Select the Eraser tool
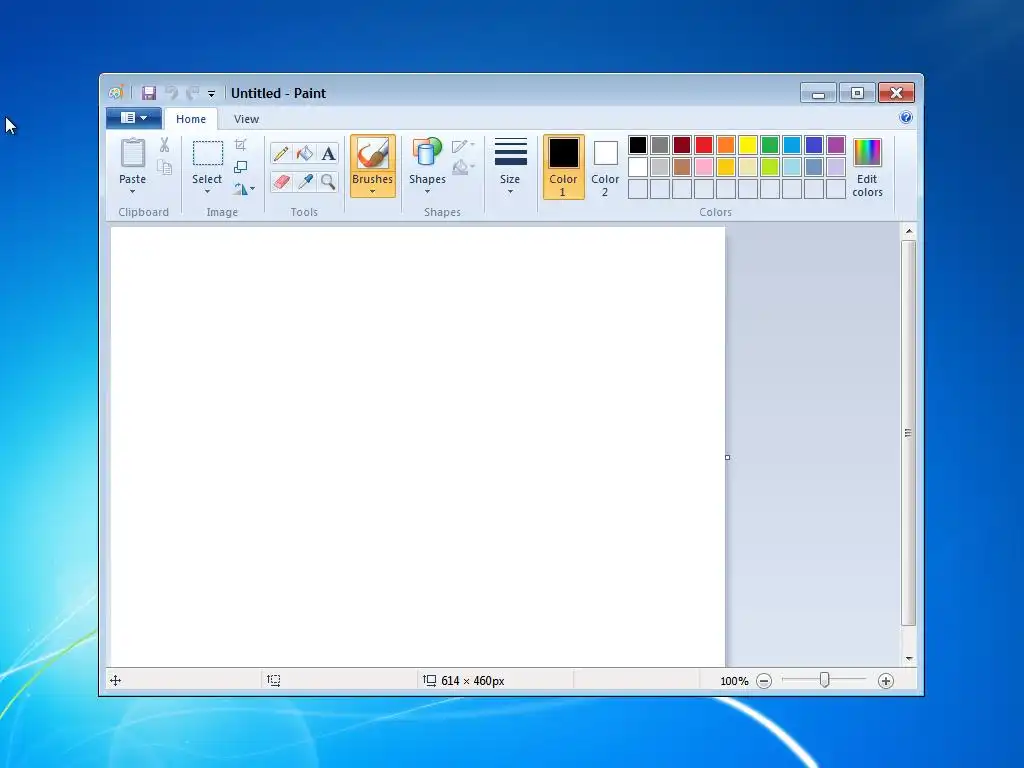The height and width of the screenshot is (768, 1024). pyautogui.click(x=281, y=181)
